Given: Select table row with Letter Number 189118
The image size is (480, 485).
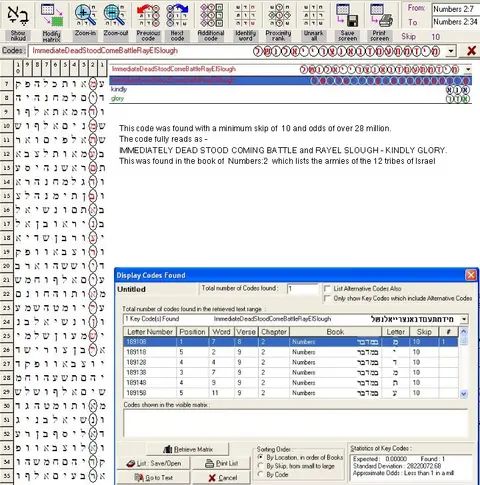Looking at the screenshot, I should pyautogui.click(x=291, y=352).
